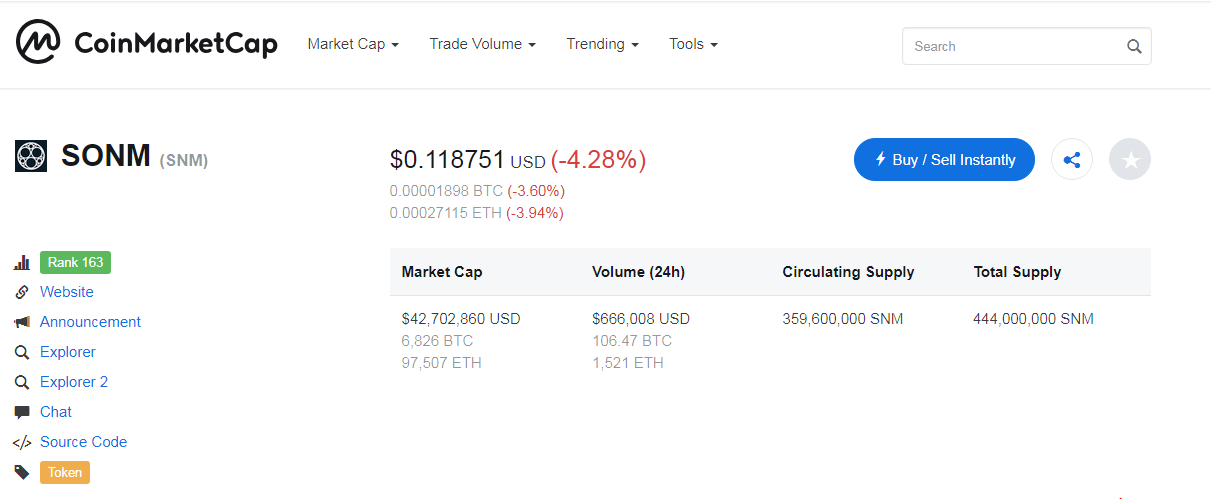
Task: Click the share icon button
Action: click(x=1072, y=160)
